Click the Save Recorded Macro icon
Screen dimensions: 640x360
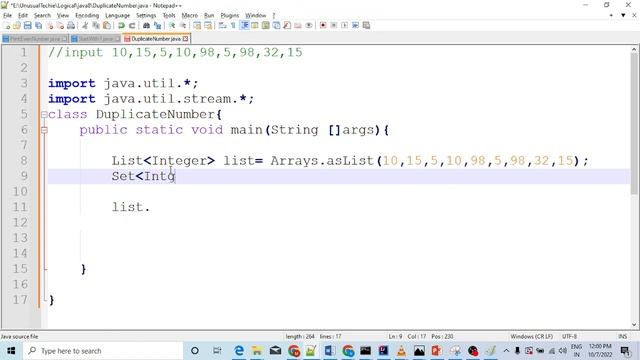click(366, 26)
